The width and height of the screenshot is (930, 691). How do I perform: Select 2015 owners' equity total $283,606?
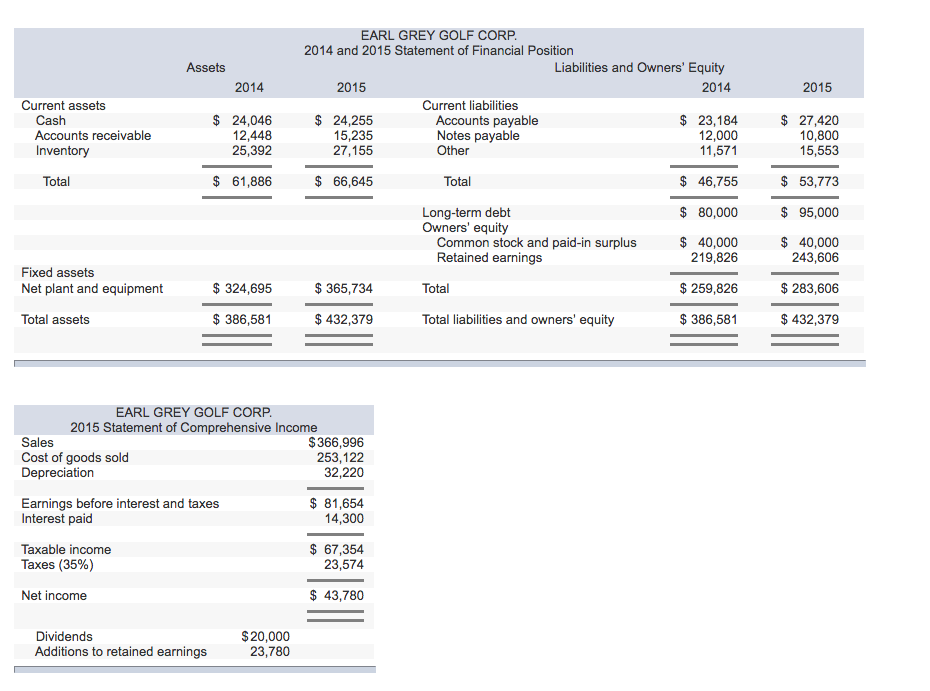point(810,288)
